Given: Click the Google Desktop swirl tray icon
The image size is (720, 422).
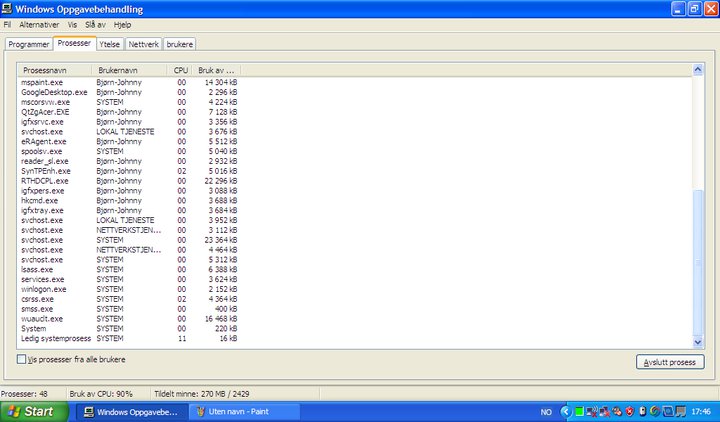Looking at the screenshot, I should point(655,412).
